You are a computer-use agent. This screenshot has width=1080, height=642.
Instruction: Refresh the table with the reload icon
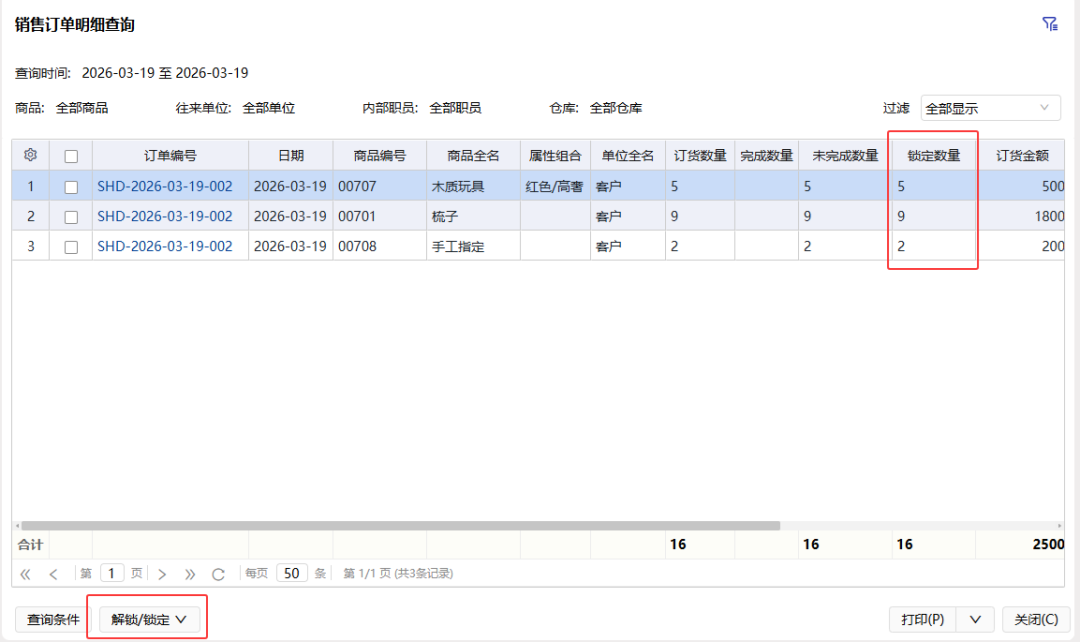(218, 572)
